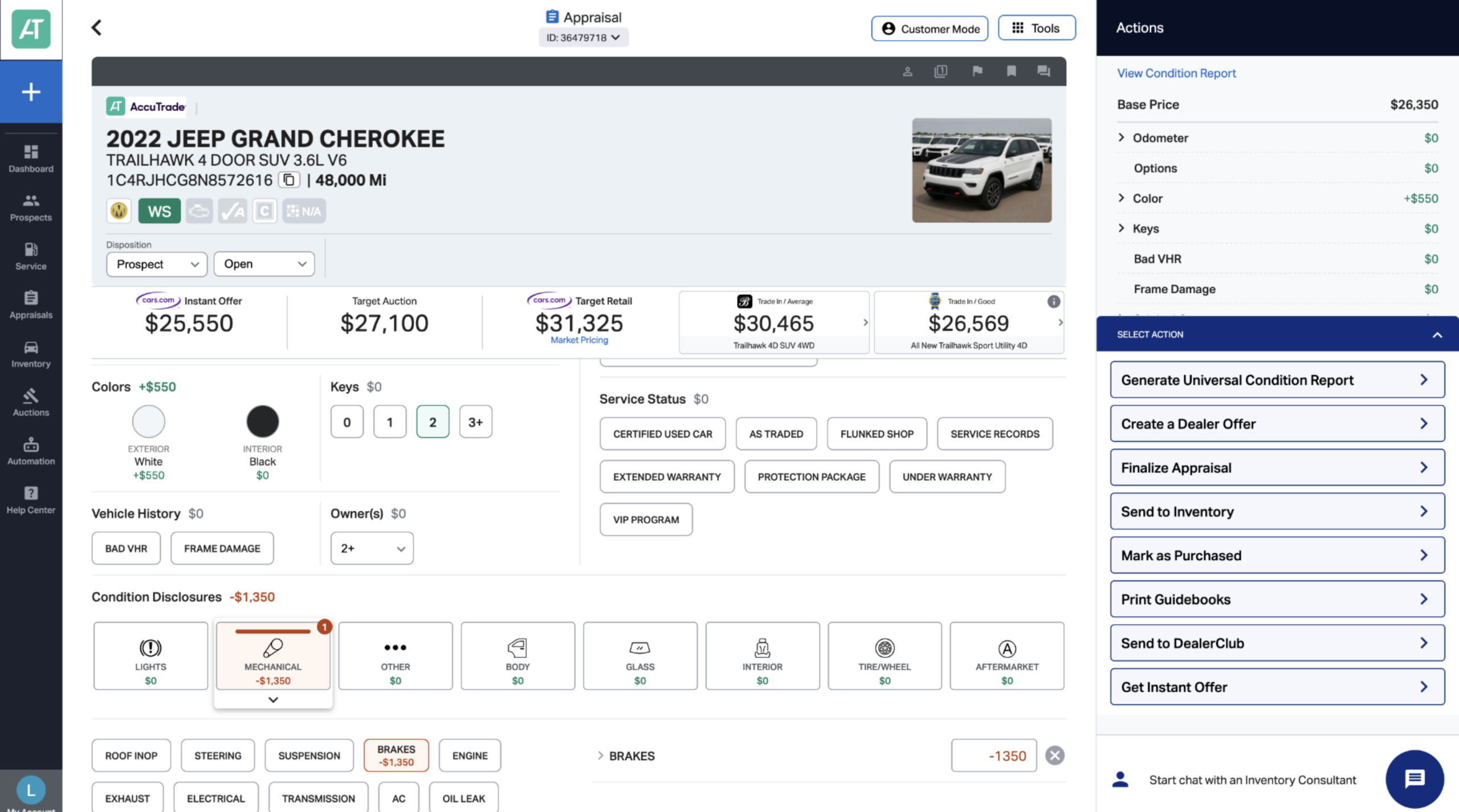Open the Auctions sidebar item
Screen dimensions: 1459x812
(x=31, y=402)
